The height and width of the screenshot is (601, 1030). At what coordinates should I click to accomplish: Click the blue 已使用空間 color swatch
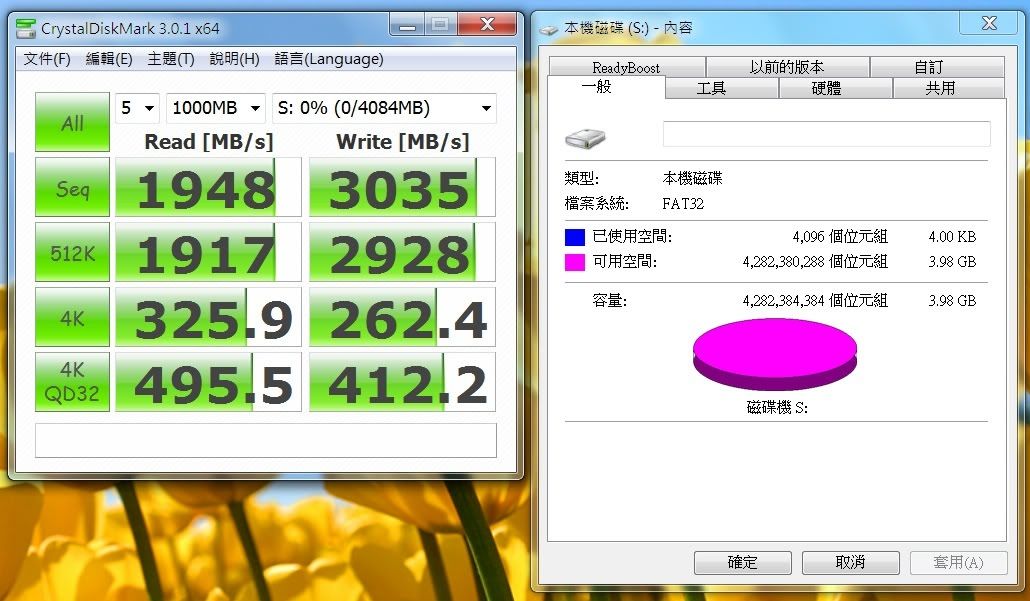[x=575, y=237]
